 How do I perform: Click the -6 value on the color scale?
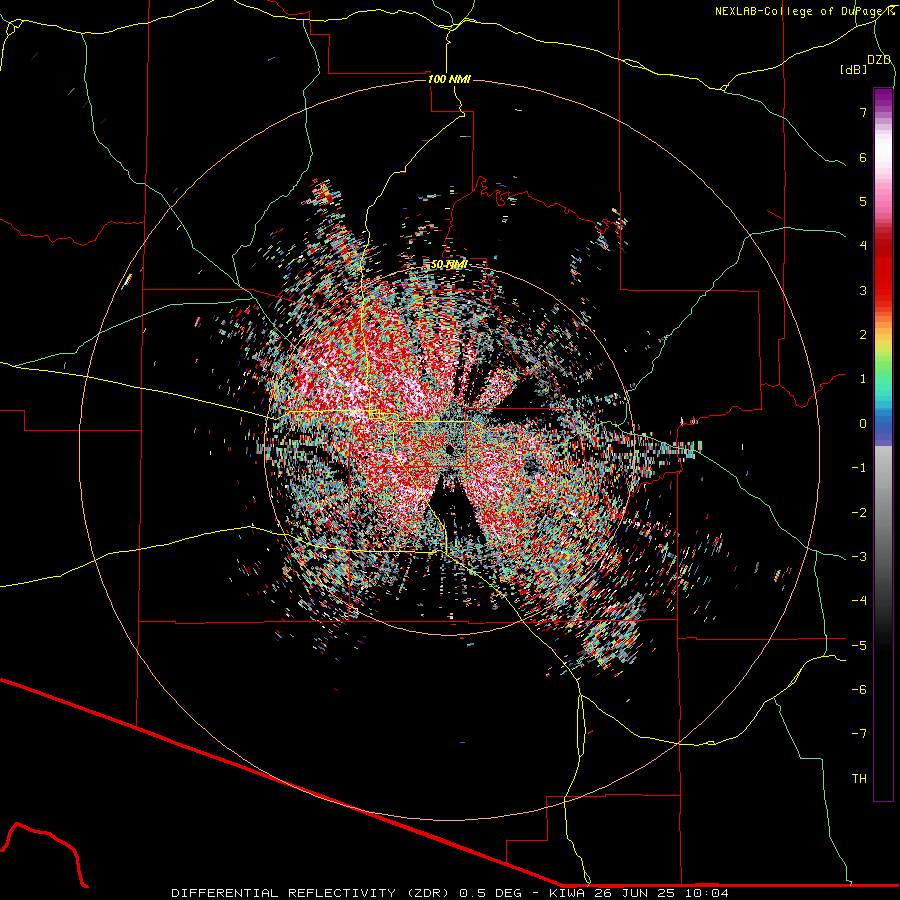point(859,689)
